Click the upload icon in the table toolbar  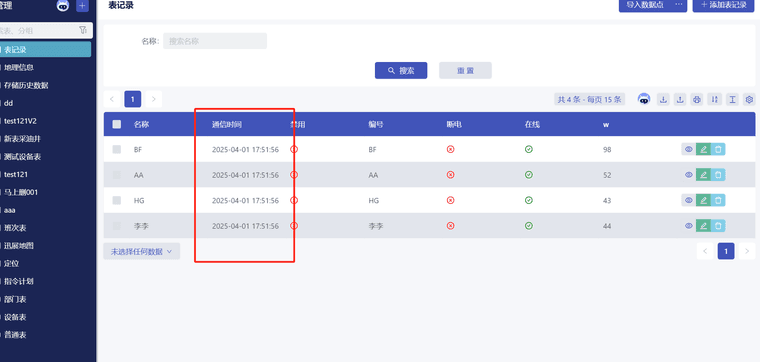tap(680, 99)
